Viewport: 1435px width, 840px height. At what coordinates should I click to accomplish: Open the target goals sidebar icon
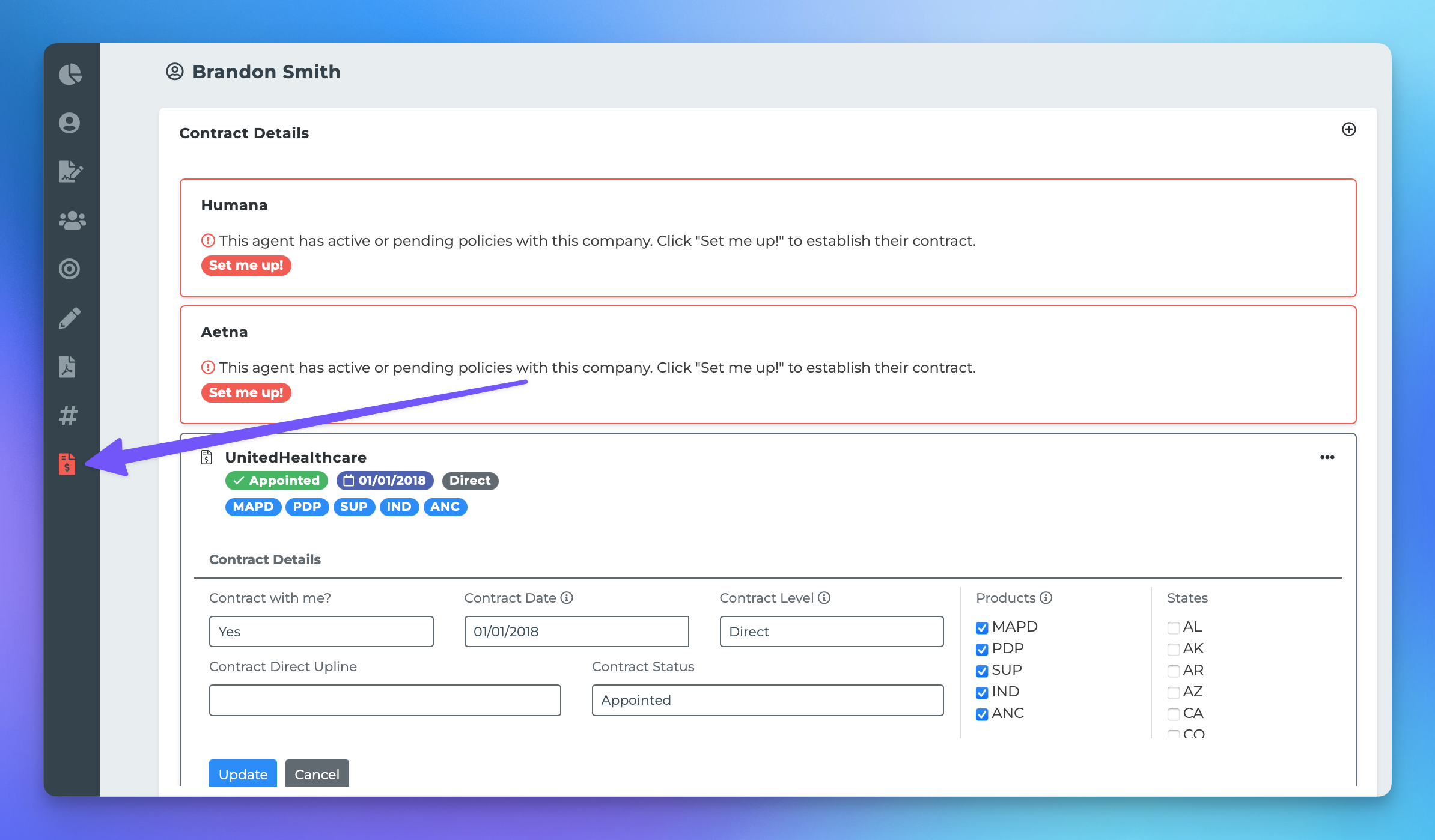(x=70, y=269)
